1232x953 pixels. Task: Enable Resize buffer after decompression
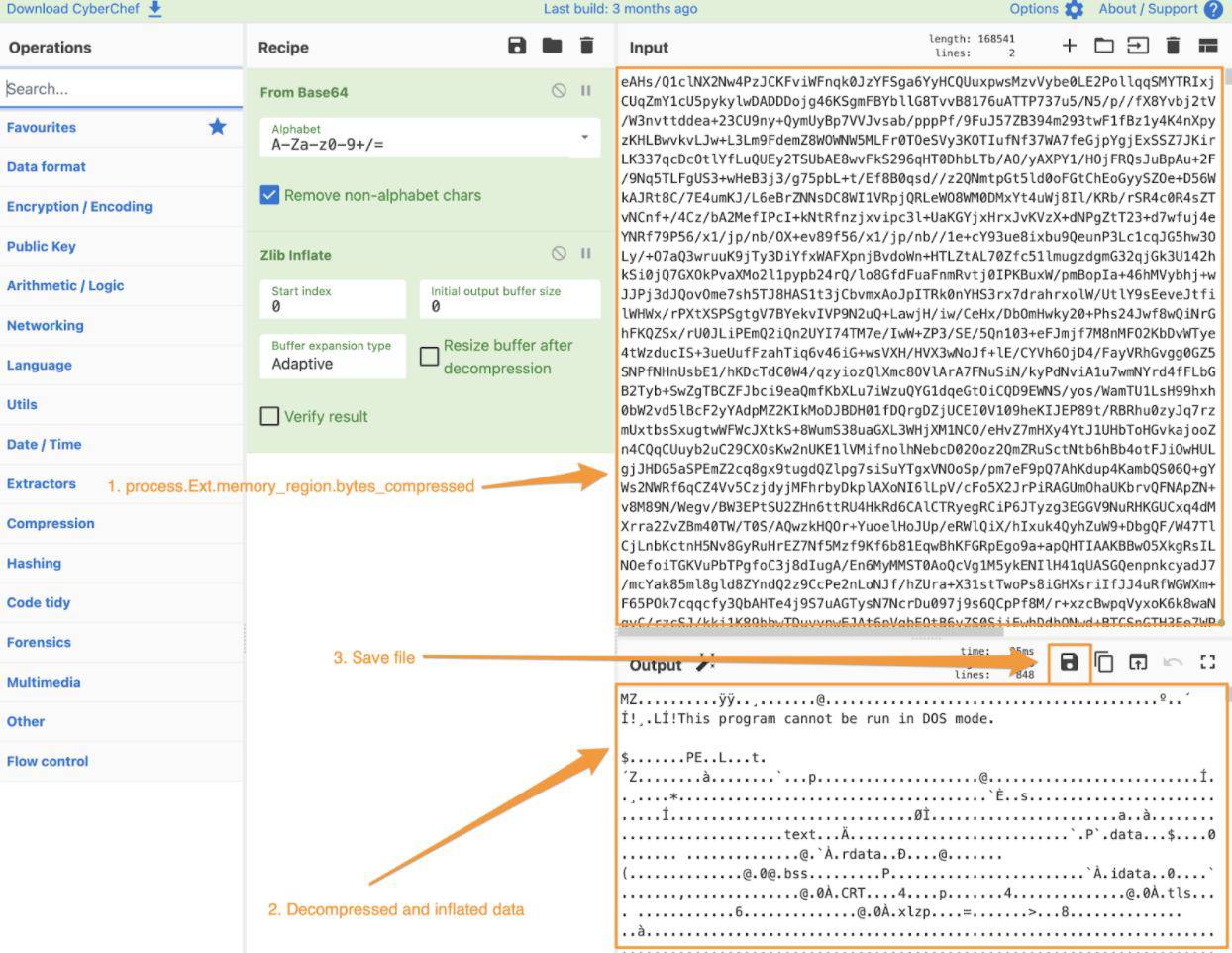429,356
